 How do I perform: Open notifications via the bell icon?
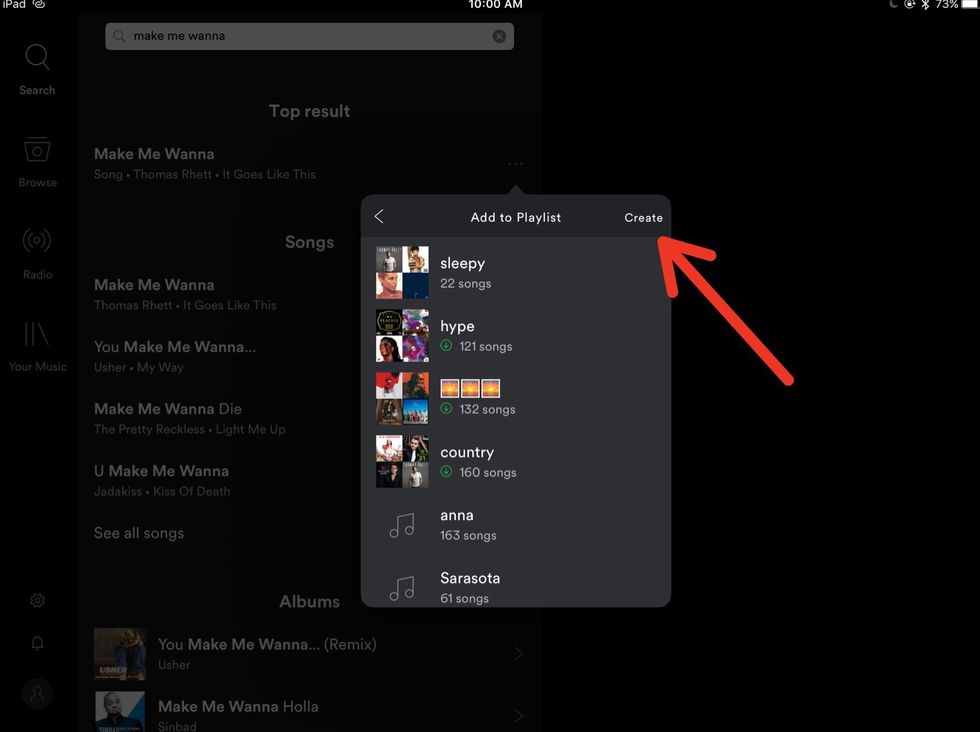37,643
